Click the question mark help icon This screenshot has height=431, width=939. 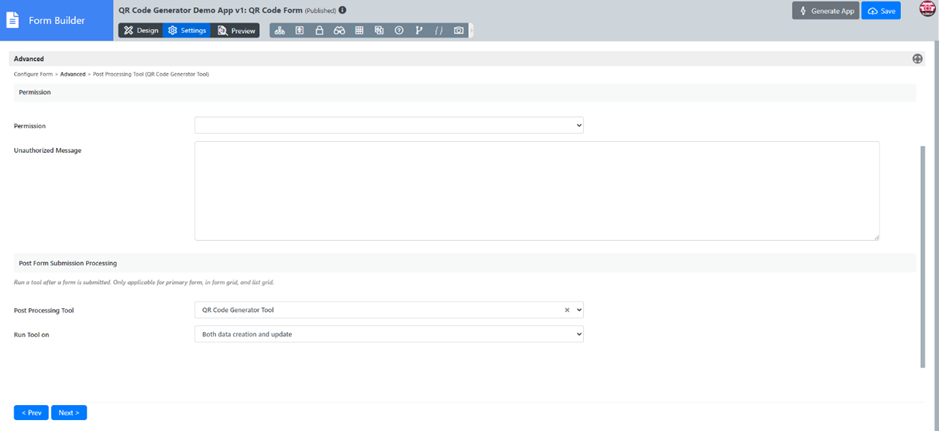point(399,31)
